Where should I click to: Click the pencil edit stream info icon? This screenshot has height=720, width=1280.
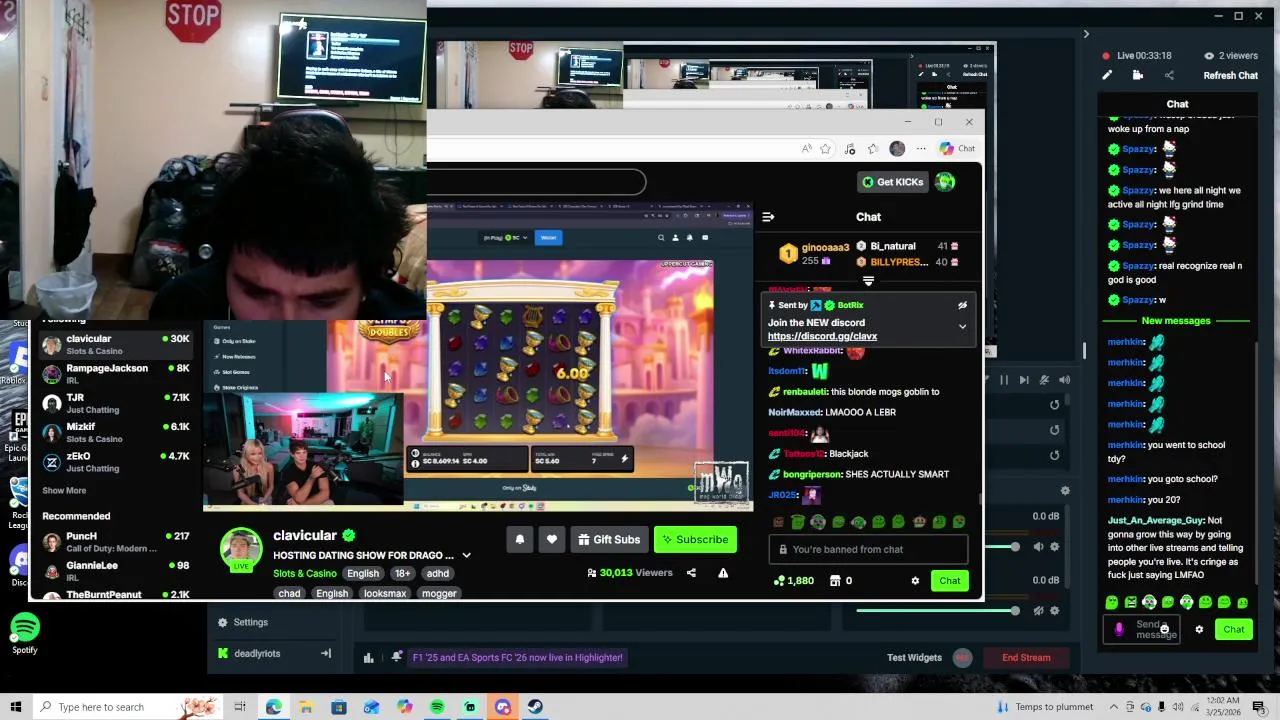click(1107, 75)
